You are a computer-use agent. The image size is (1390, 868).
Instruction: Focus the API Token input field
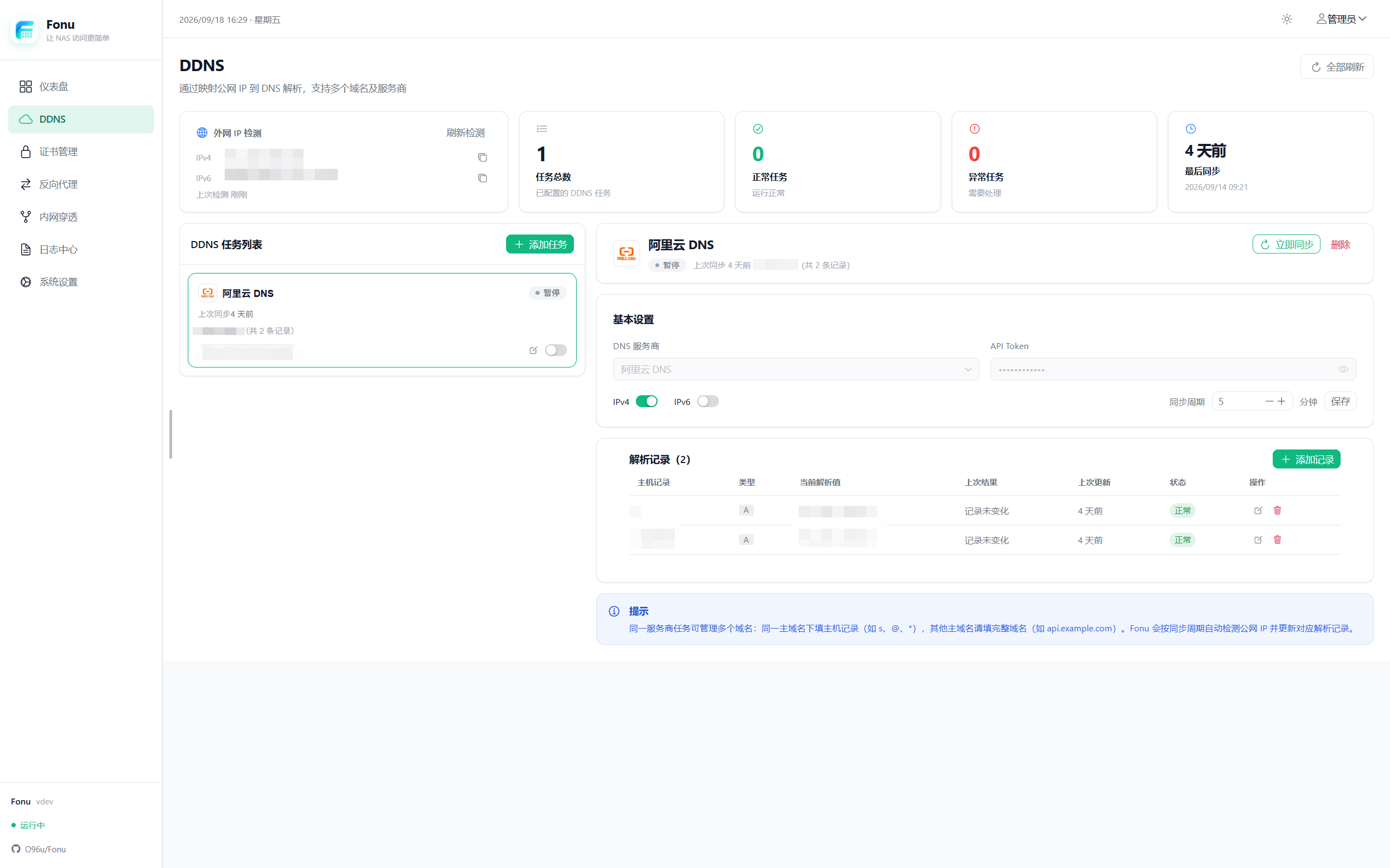click(1173, 369)
